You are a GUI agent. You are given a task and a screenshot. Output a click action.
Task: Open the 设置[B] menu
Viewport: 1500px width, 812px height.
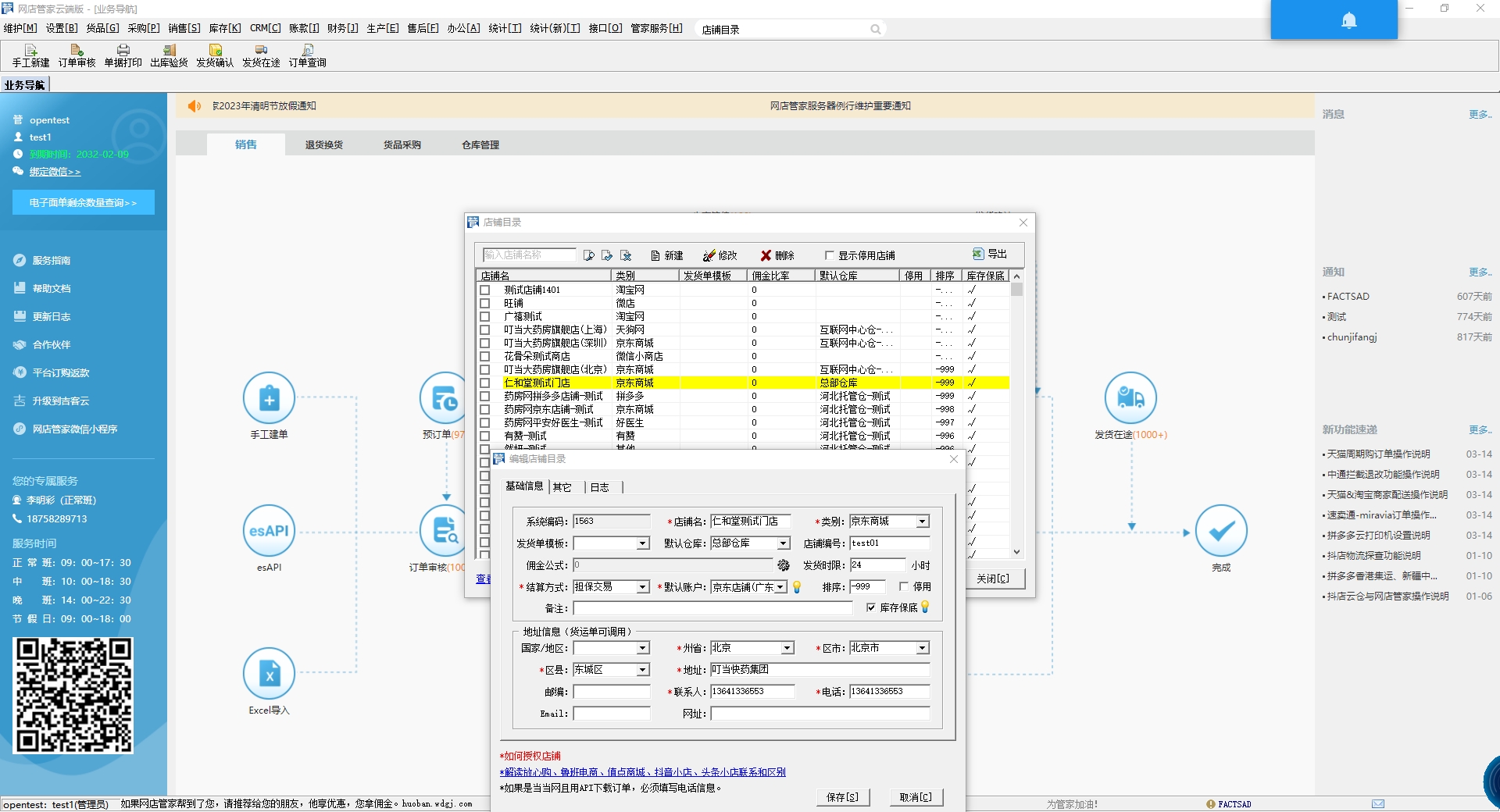tap(62, 28)
